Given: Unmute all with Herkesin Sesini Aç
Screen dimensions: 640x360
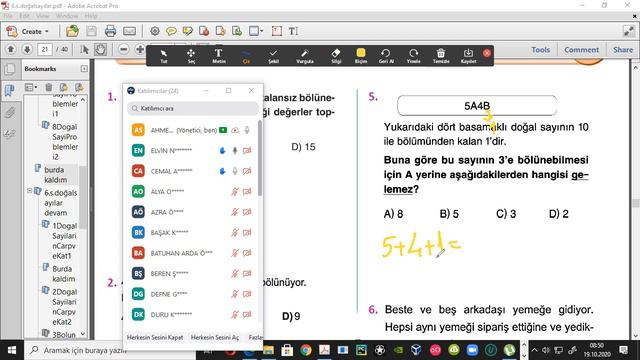Looking at the screenshot, I should [215, 337].
